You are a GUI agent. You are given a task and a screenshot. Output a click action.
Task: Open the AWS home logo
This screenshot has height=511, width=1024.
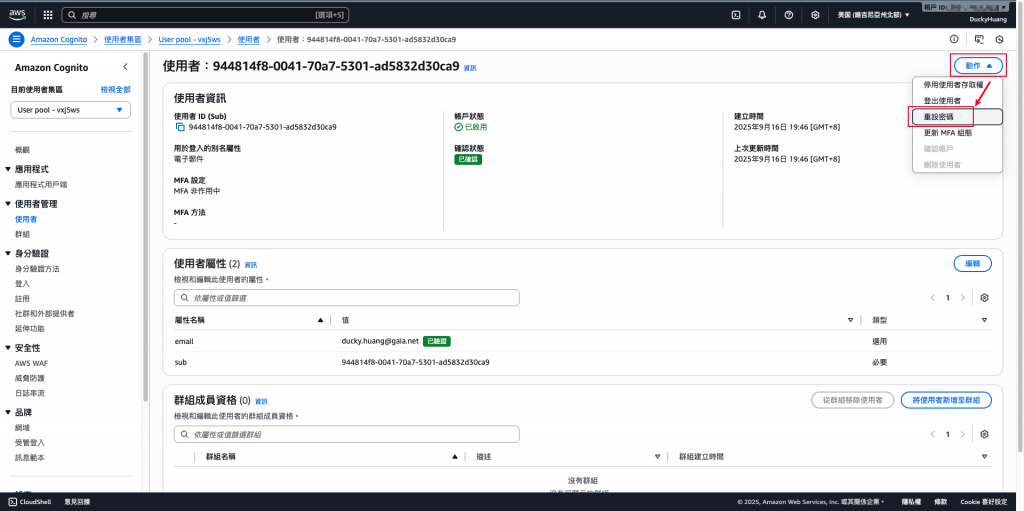[x=18, y=14]
